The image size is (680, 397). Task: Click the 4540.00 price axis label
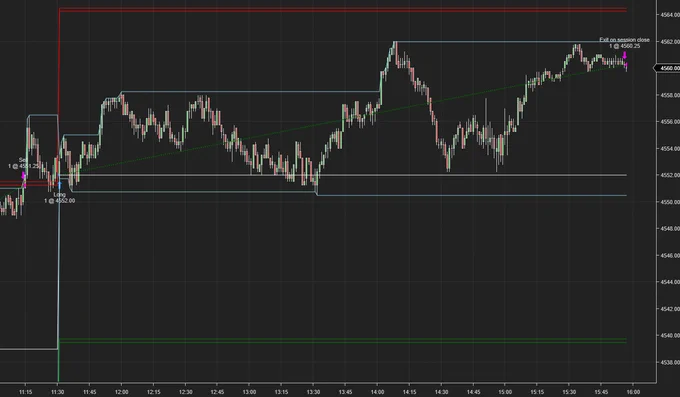(x=670, y=335)
